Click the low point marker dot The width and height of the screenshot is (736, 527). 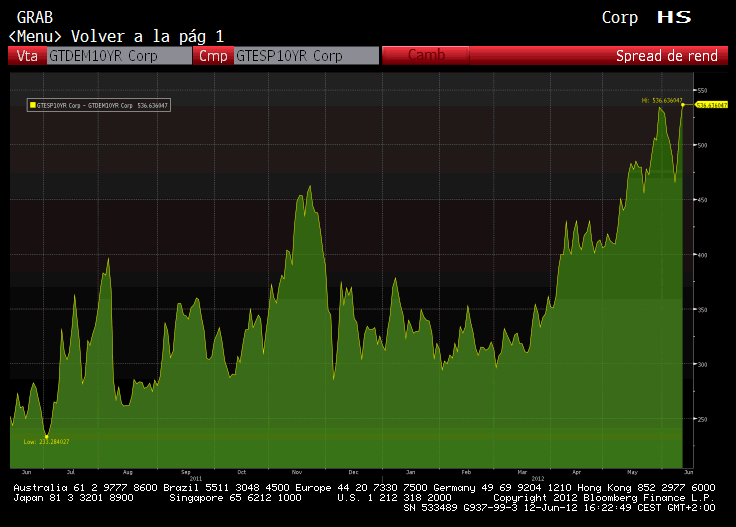tap(46, 437)
